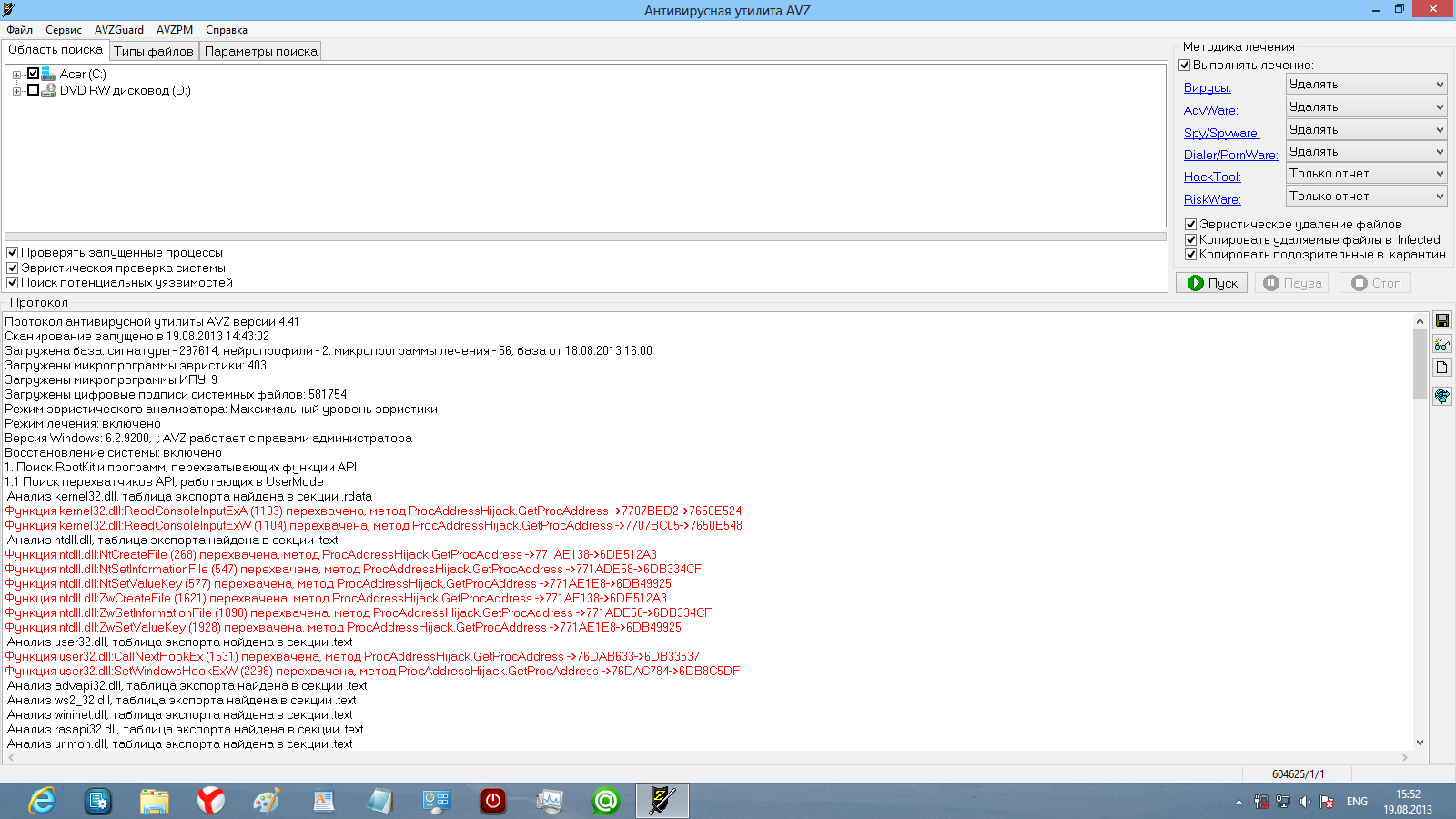Show hidden tray icons arrow
The width and height of the screenshot is (1456, 819).
1239,802
